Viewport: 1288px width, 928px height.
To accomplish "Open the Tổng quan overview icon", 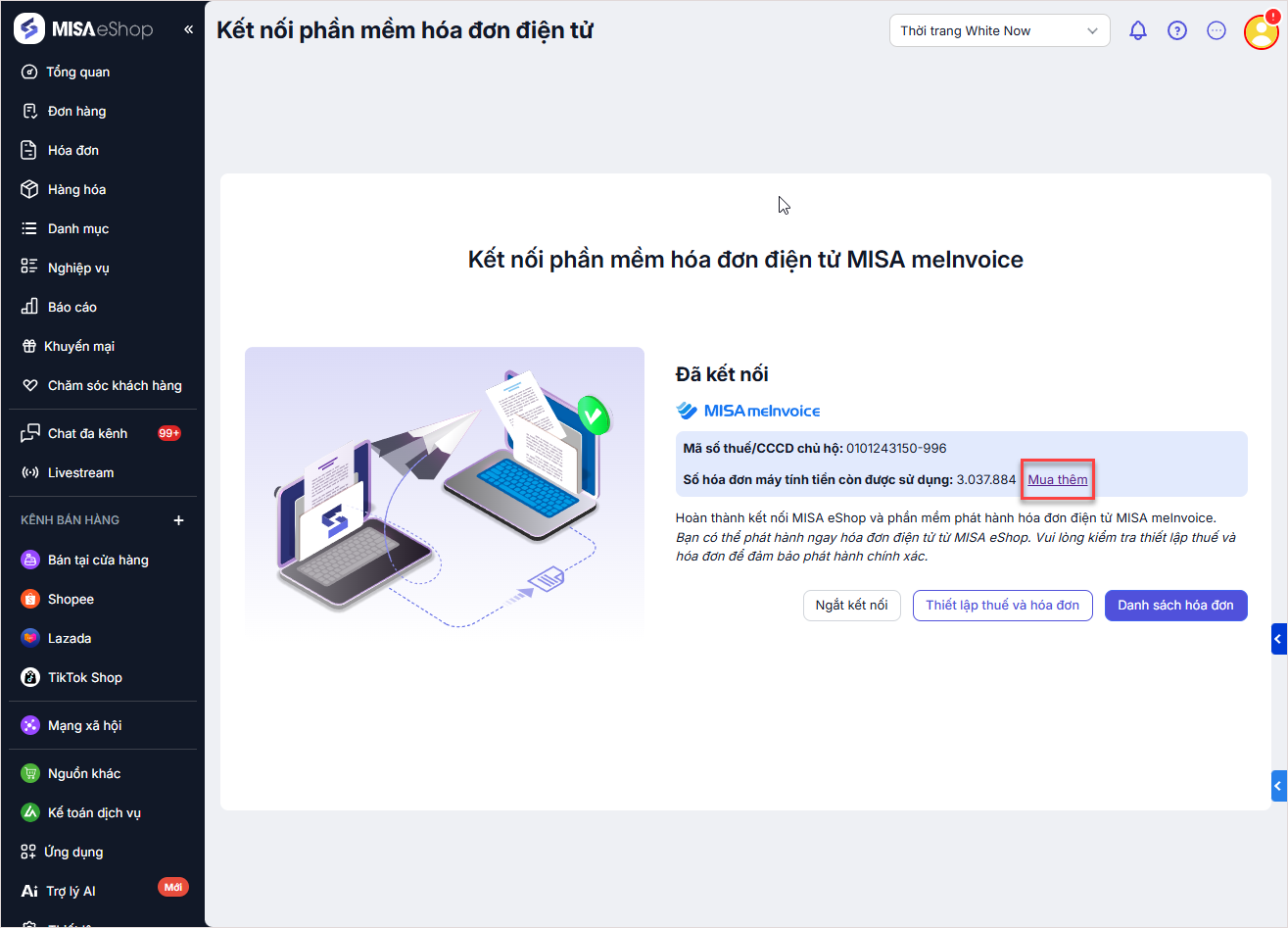I will (29, 72).
